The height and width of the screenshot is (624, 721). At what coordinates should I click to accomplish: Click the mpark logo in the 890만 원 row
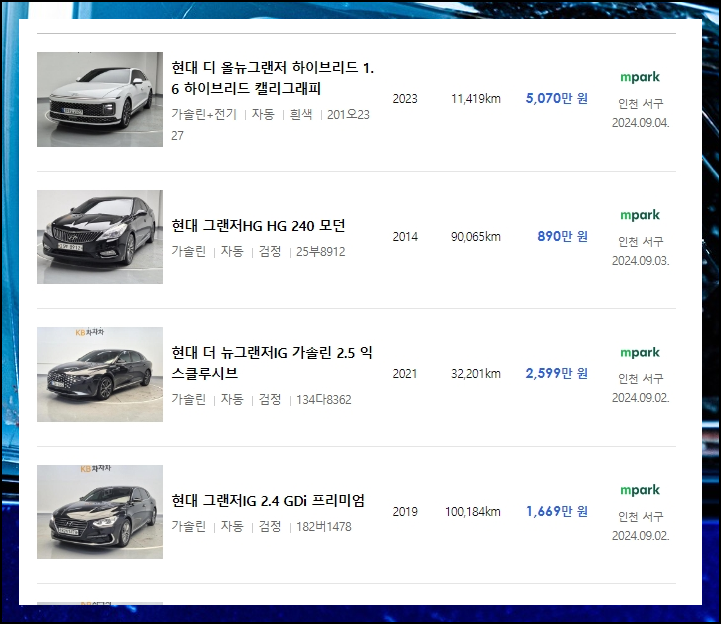click(640, 215)
